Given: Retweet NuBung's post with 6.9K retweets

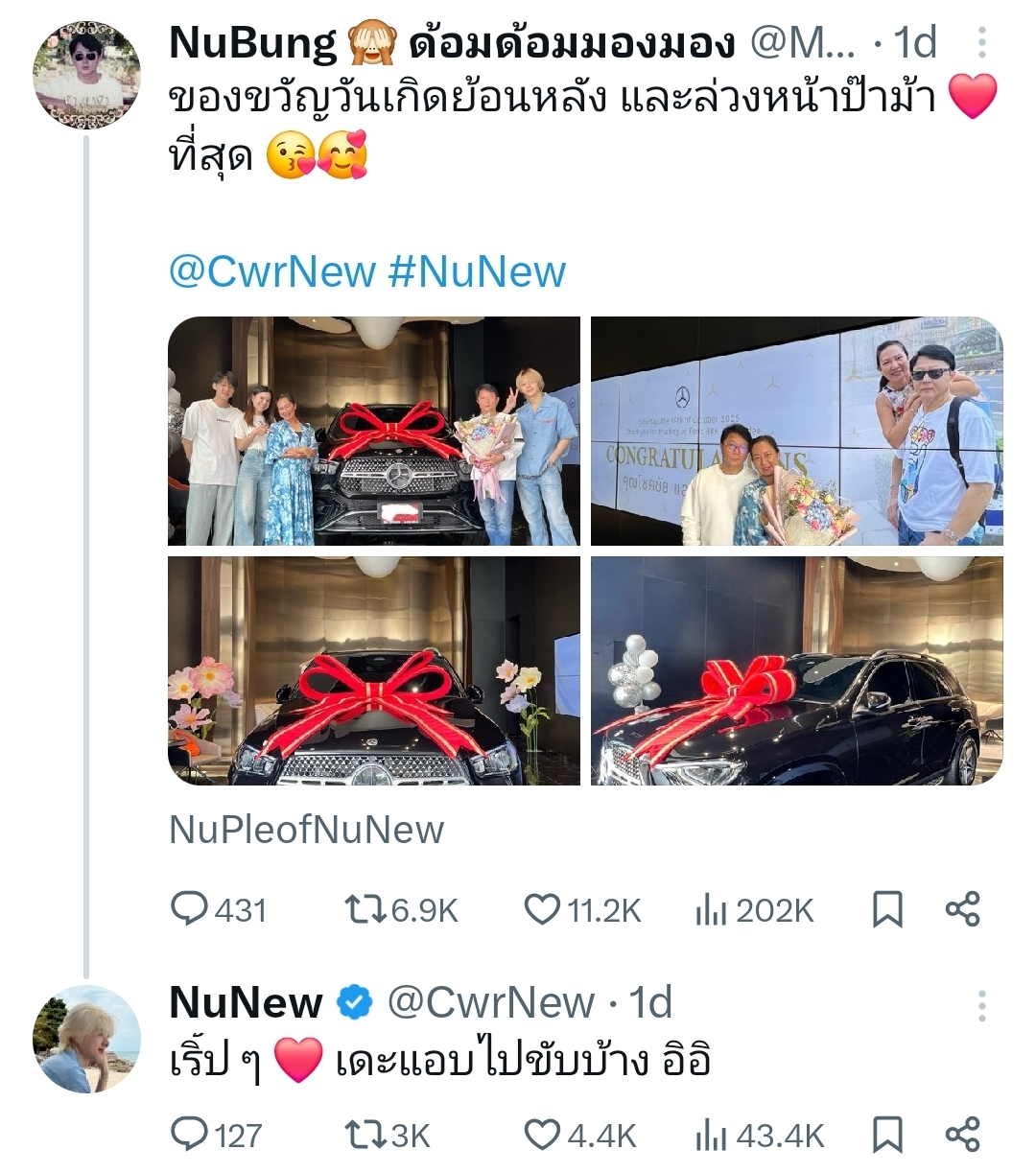Looking at the screenshot, I should click(x=401, y=909).
